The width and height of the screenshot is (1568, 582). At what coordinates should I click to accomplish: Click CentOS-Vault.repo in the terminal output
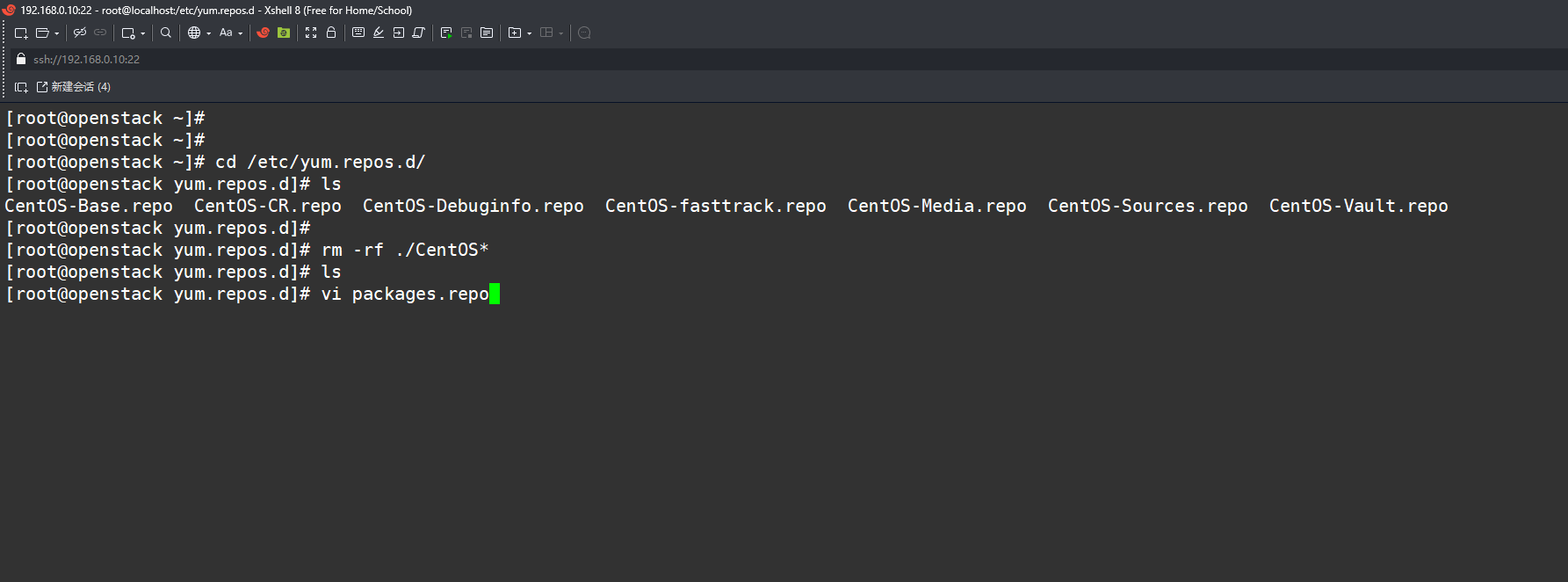[1359, 206]
